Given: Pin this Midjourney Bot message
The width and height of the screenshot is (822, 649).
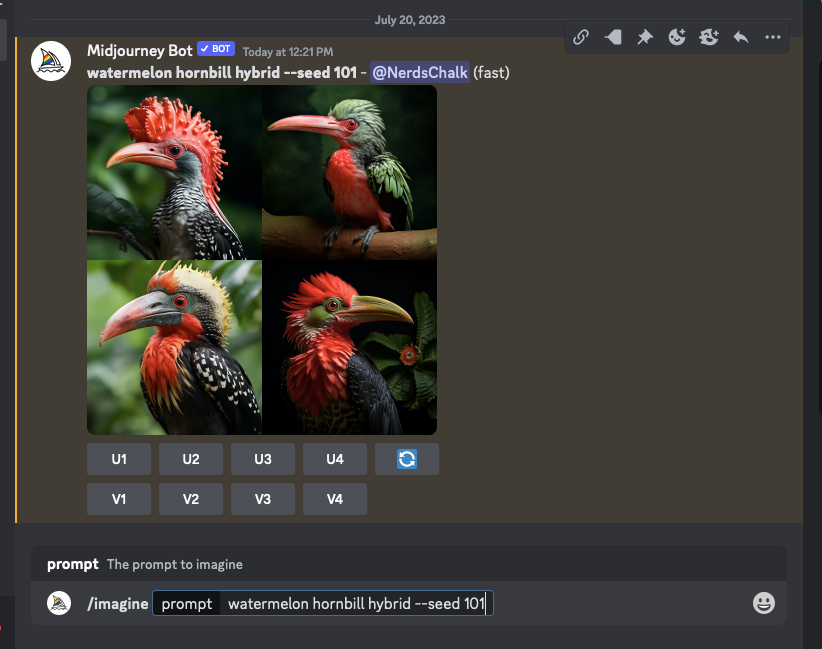Looking at the screenshot, I should point(645,37).
